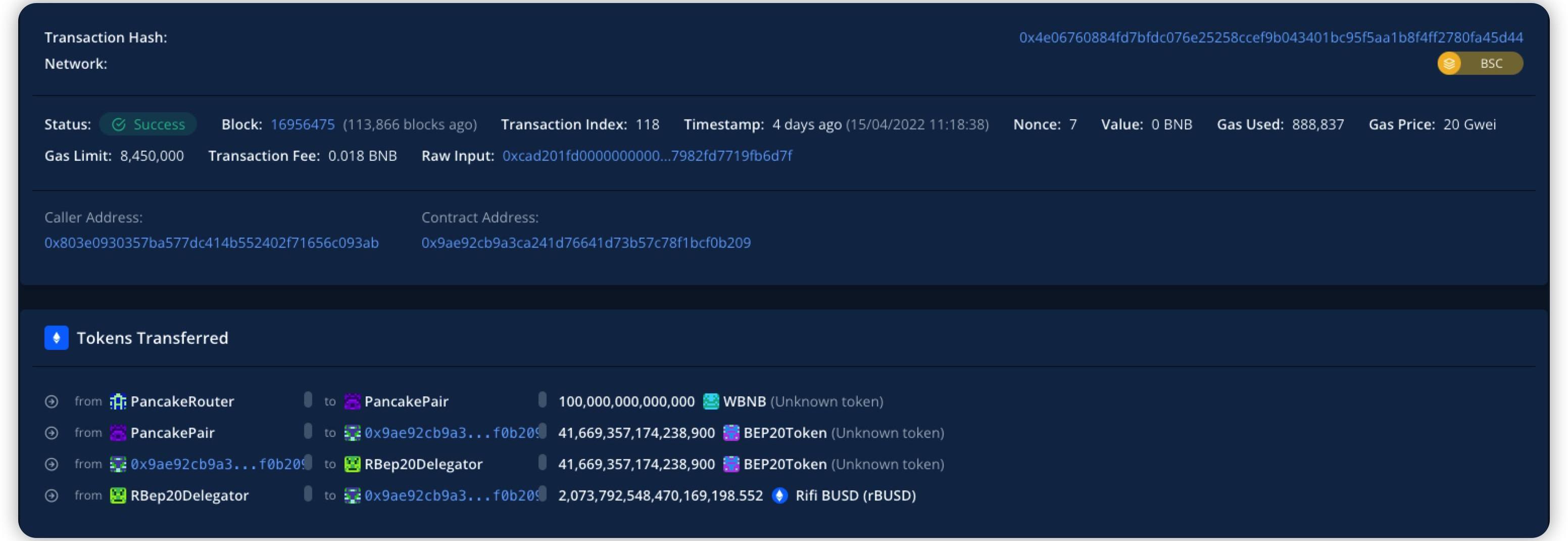Expand the PancakePair sender row arrow

(x=52, y=433)
